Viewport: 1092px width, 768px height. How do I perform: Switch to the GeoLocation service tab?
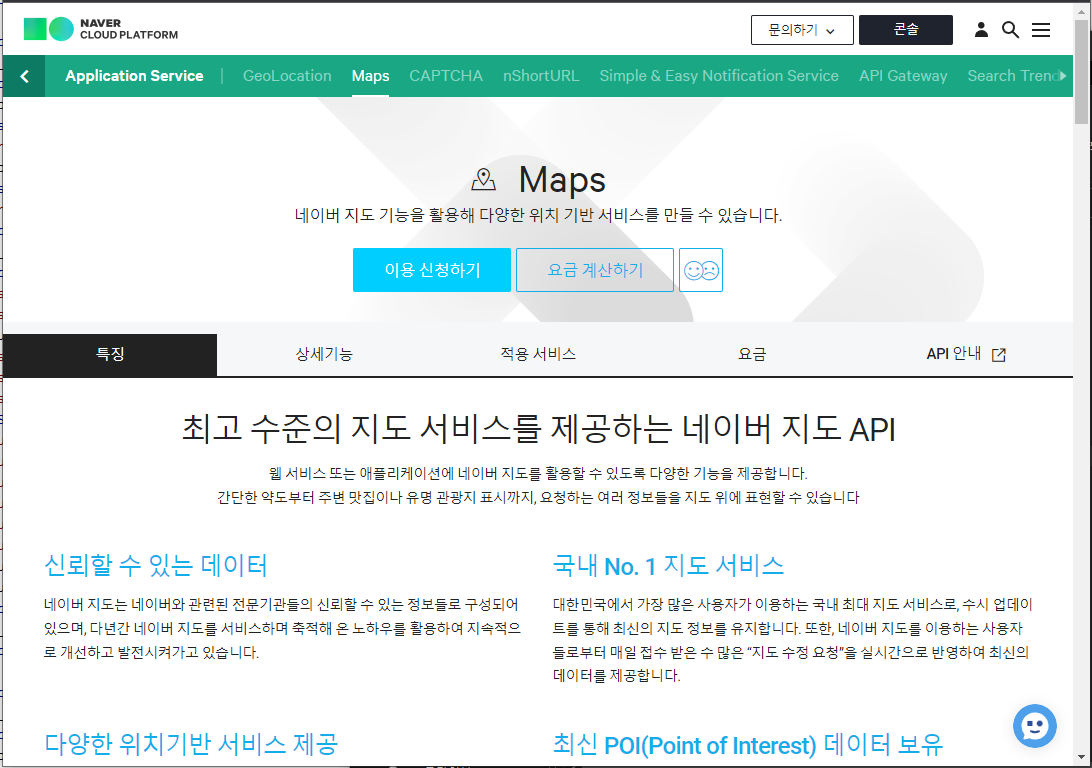(x=287, y=76)
